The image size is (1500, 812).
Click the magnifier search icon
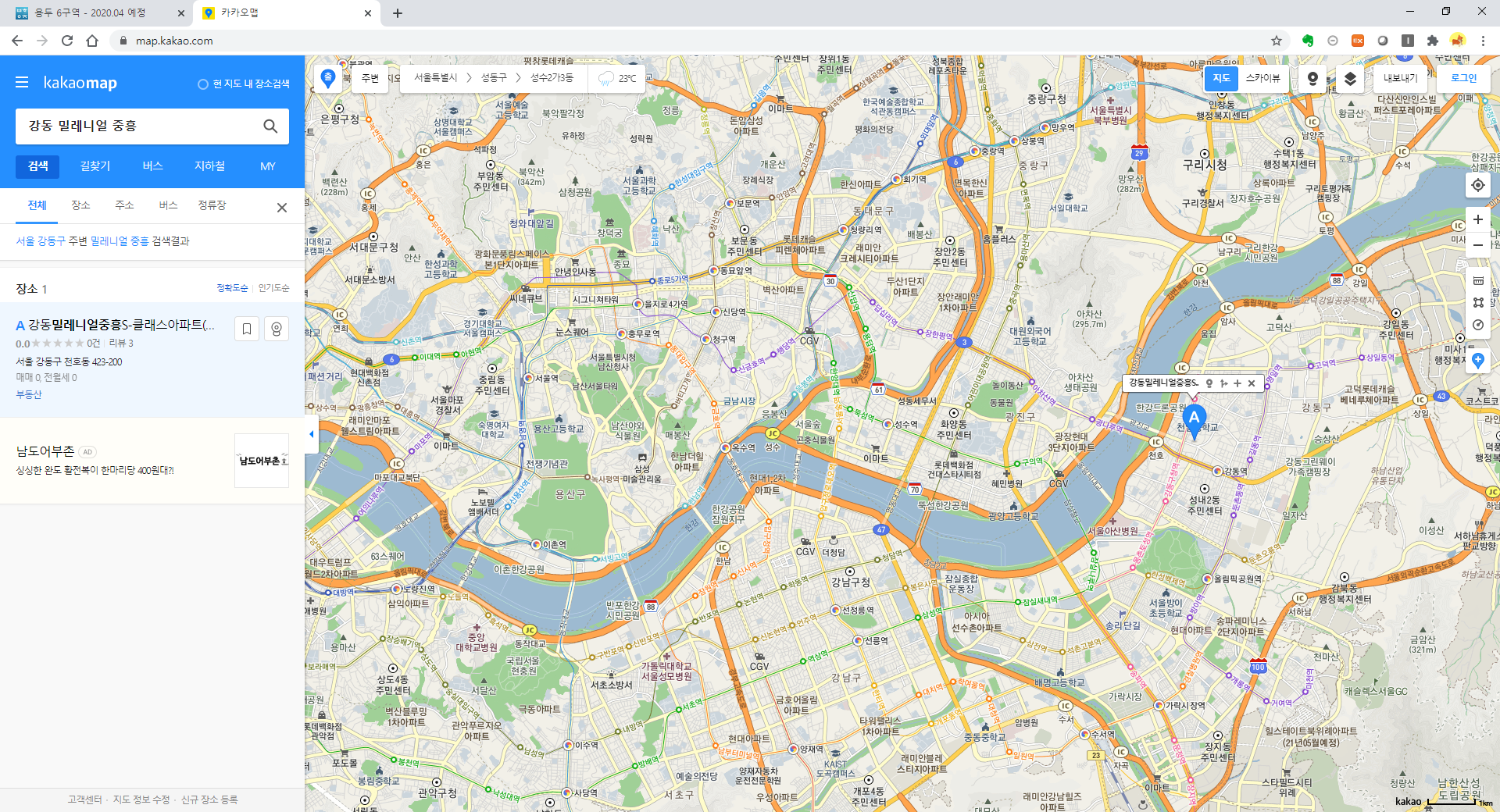(x=270, y=126)
